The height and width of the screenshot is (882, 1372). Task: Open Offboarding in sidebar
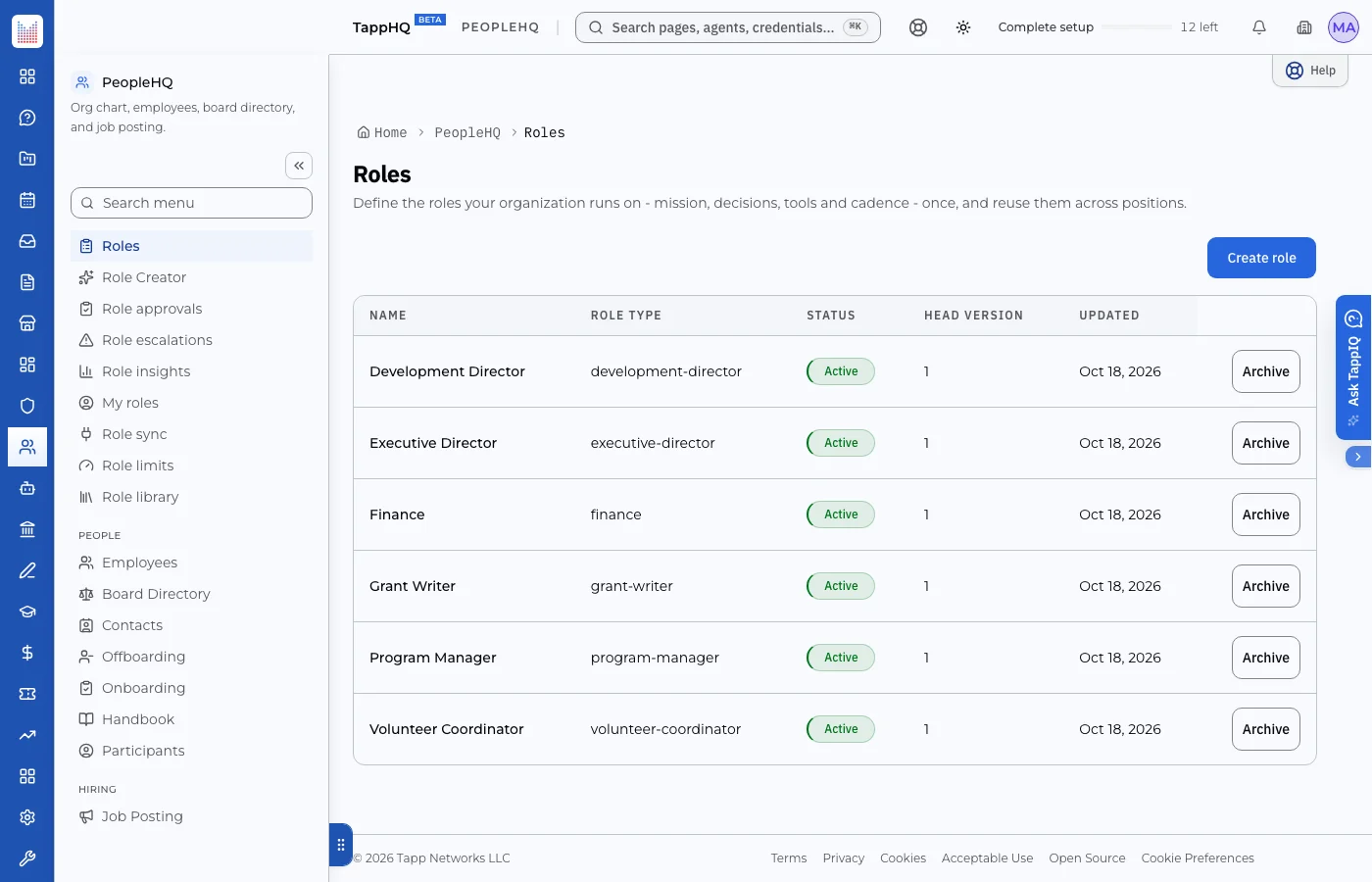coord(192,657)
